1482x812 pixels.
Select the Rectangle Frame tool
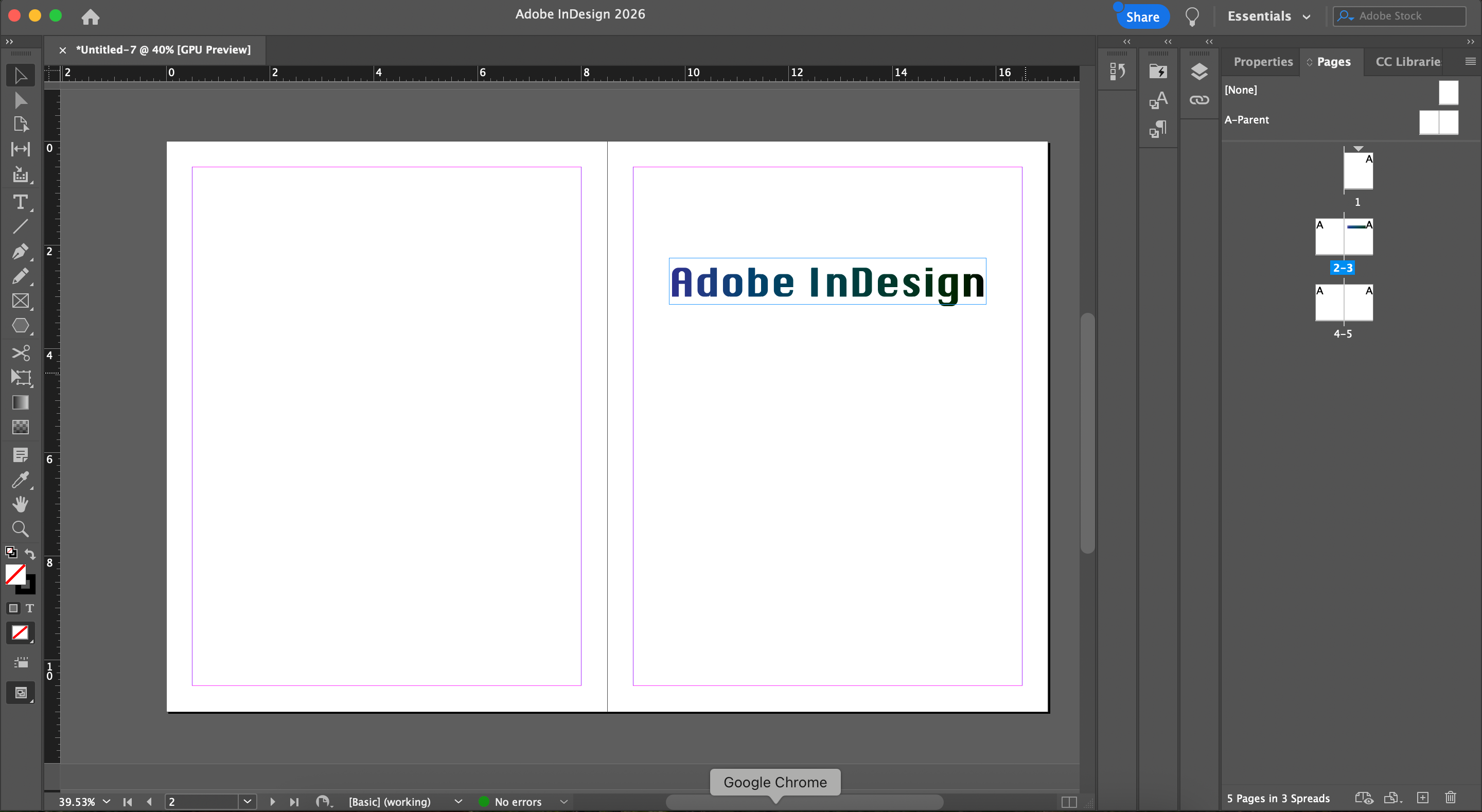click(20, 301)
